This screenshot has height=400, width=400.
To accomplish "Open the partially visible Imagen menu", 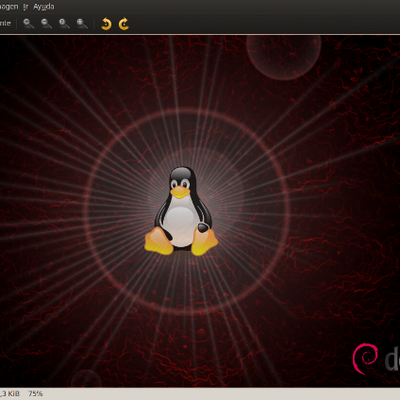I will pyautogui.click(x=9, y=7).
